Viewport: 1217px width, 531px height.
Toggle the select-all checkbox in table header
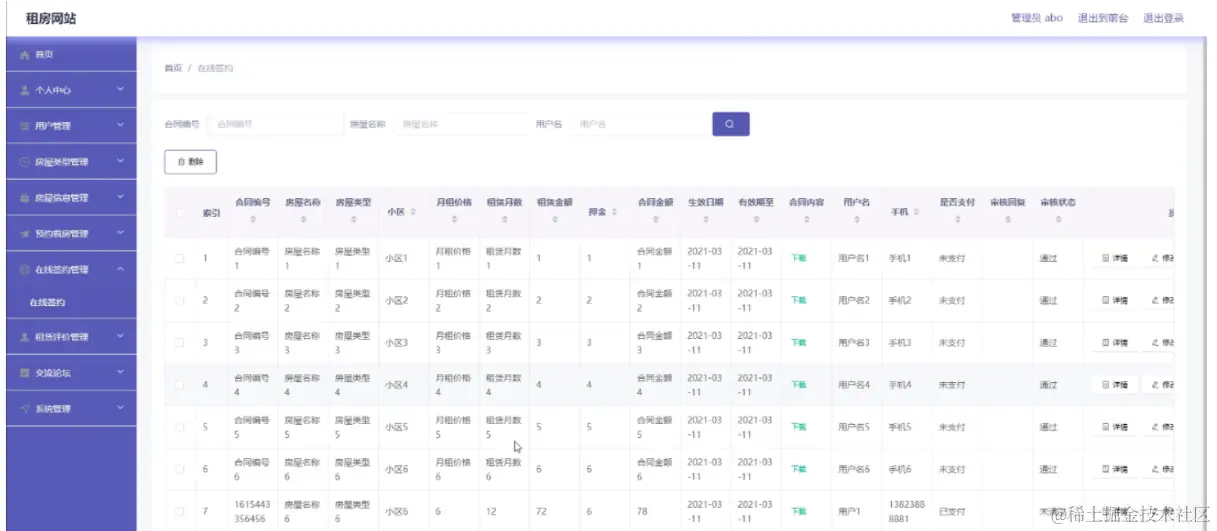[181, 212]
